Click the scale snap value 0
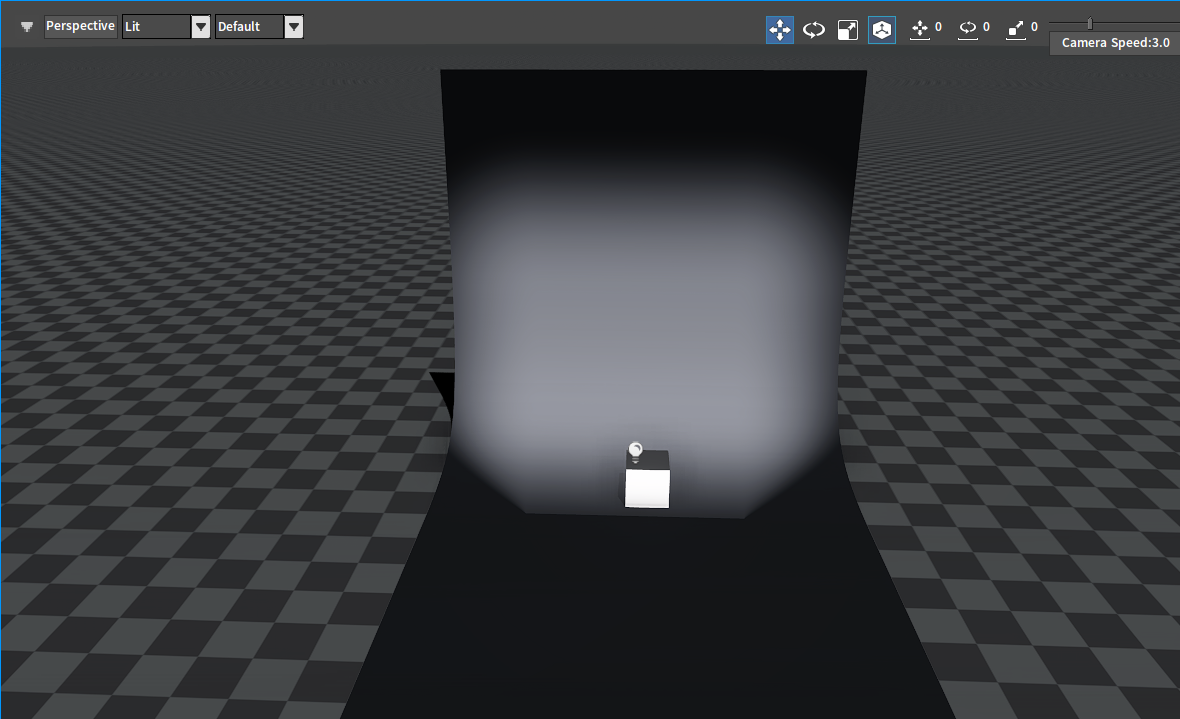This screenshot has width=1180, height=719. (1035, 27)
